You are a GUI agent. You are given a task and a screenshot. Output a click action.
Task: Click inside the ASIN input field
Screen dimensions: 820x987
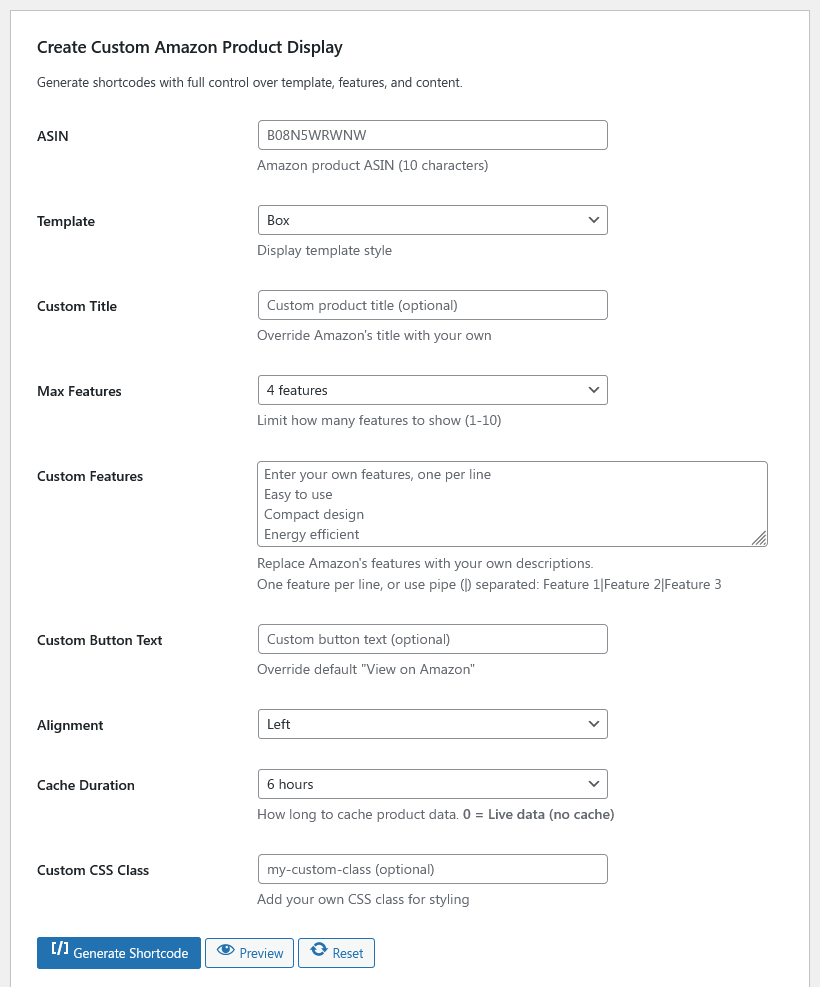click(432, 134)
